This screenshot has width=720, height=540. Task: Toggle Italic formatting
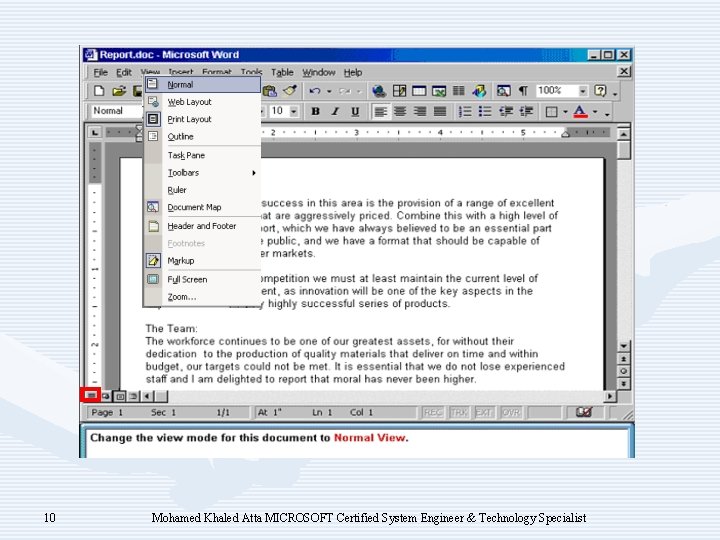click(335, 112)
